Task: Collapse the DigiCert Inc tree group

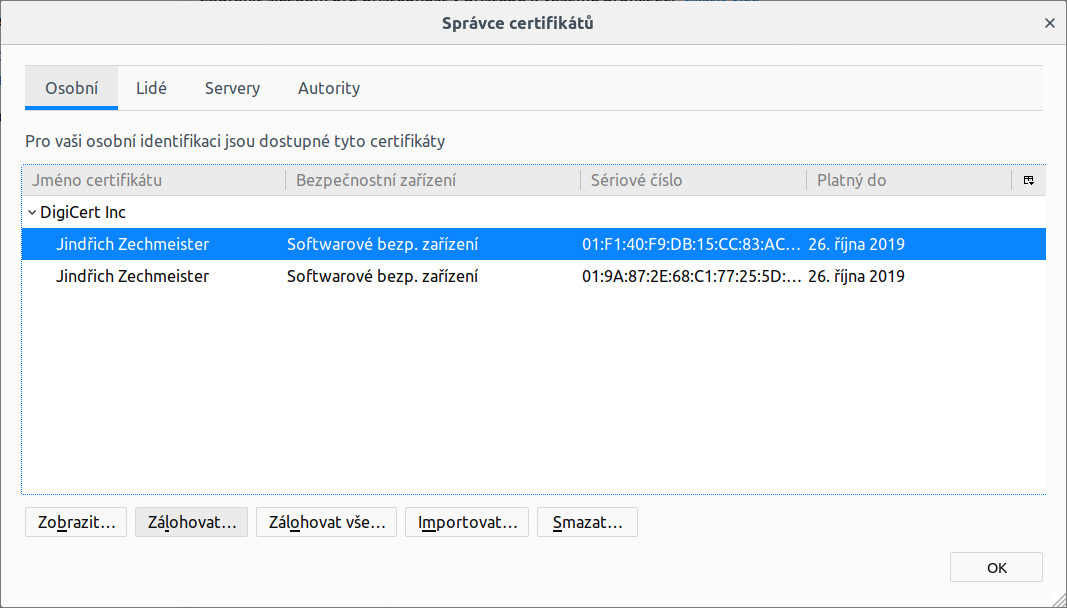Action: coord(31,213)
